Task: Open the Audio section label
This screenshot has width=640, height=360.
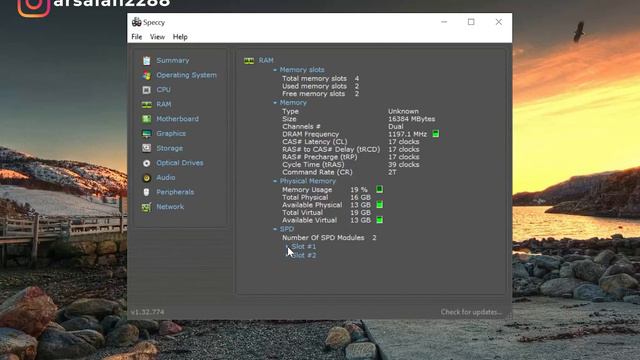Action: point(166,178)
